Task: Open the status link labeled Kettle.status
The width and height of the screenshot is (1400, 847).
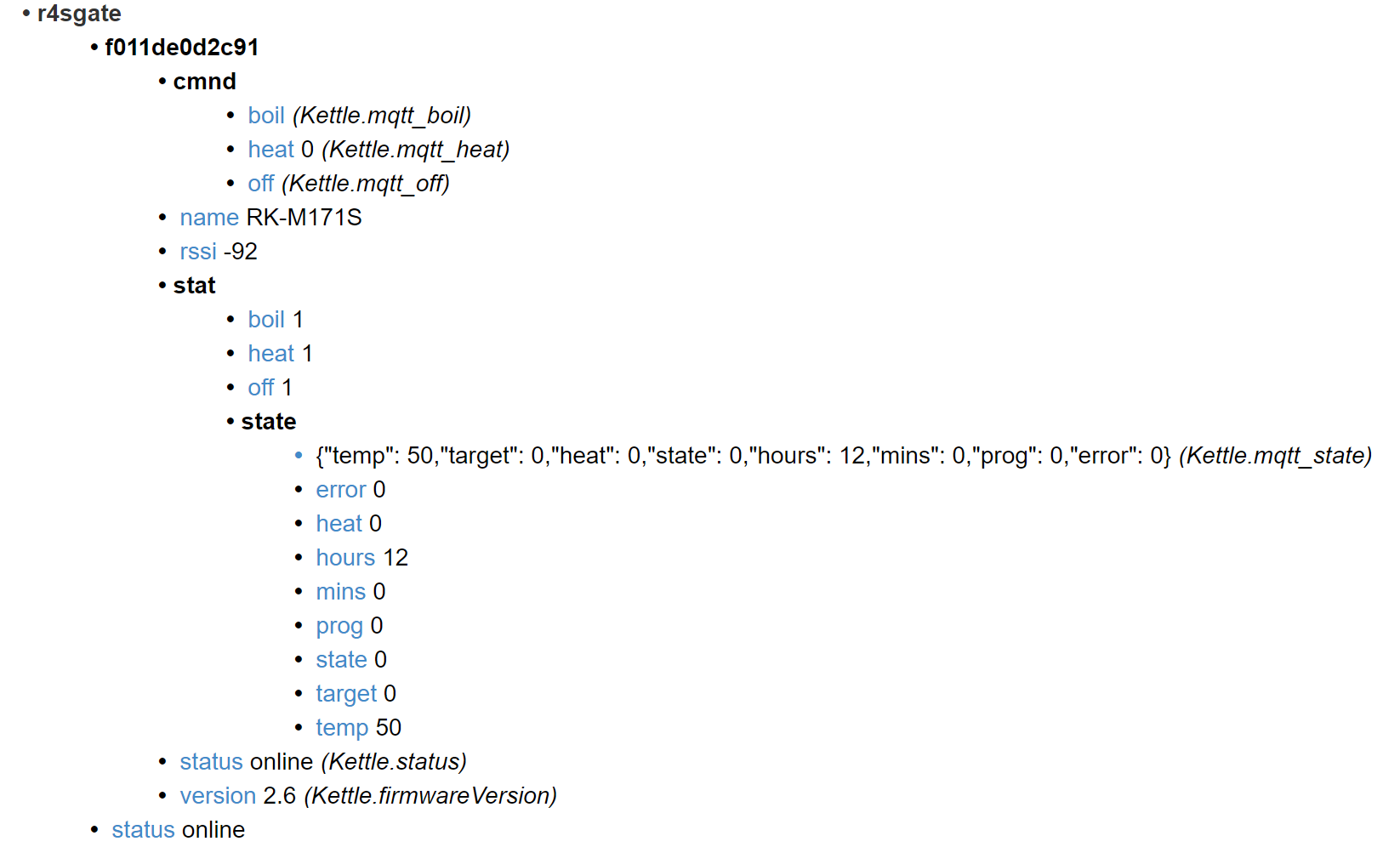Action: point(211,762)
